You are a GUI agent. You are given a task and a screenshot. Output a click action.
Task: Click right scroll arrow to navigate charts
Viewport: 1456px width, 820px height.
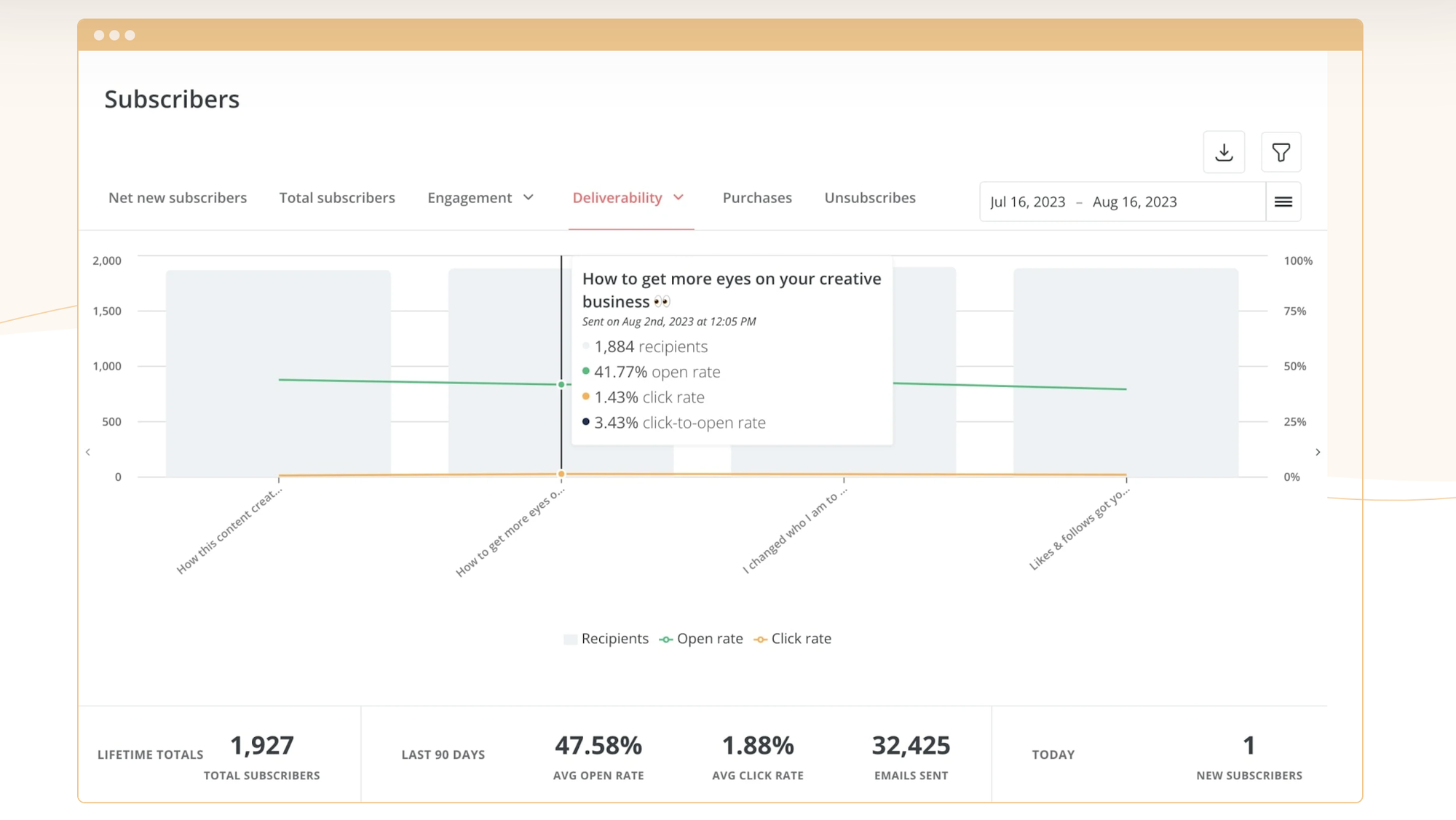pyautogui.click(x=1318, y=452)
